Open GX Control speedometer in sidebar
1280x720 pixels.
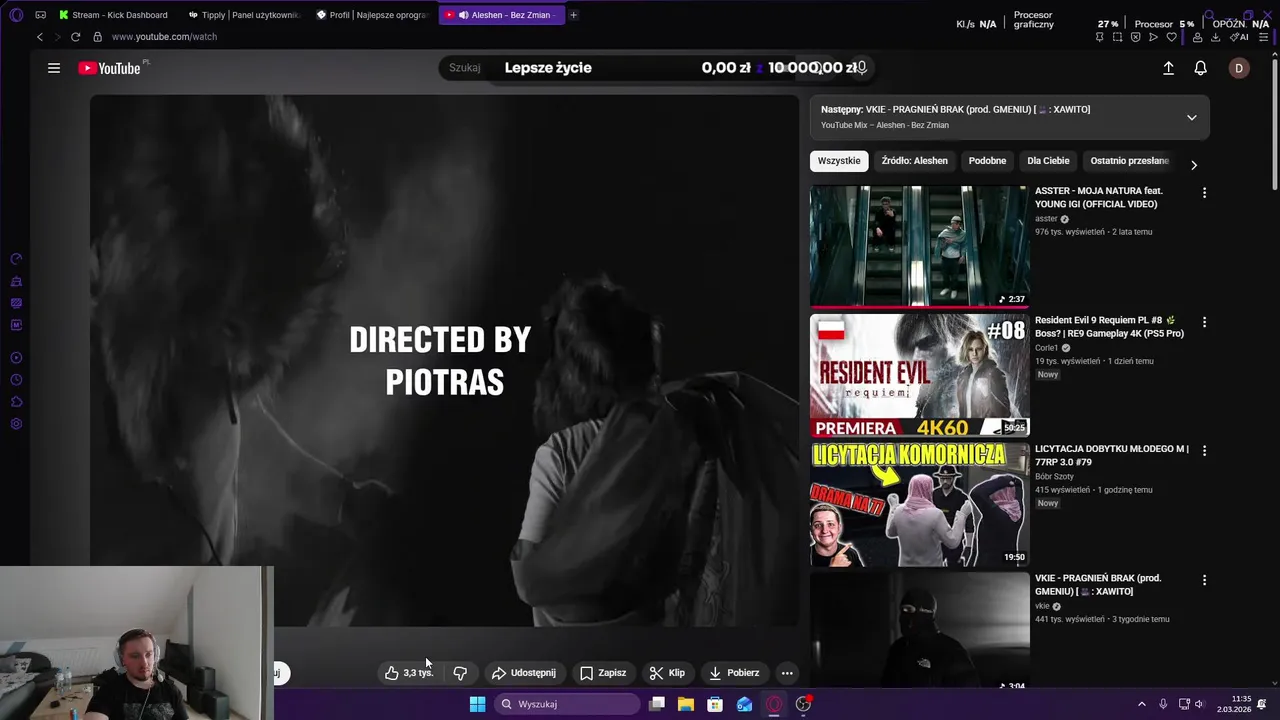(x=16, y=259)
